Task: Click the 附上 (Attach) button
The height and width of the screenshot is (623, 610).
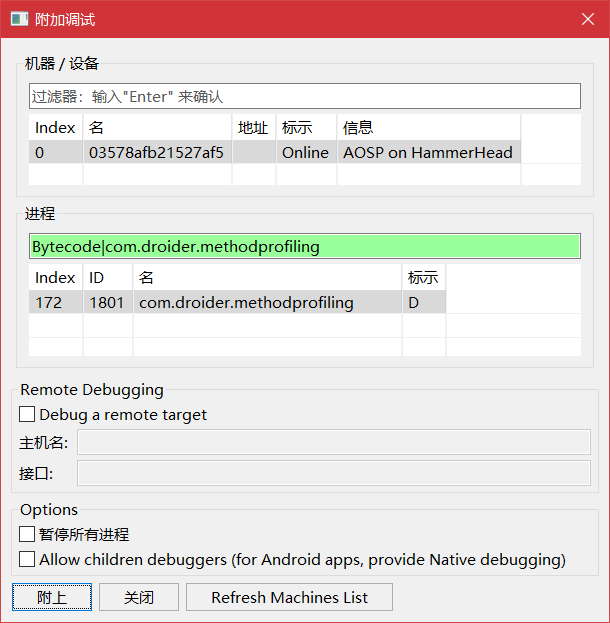Action: coord(52,597)
